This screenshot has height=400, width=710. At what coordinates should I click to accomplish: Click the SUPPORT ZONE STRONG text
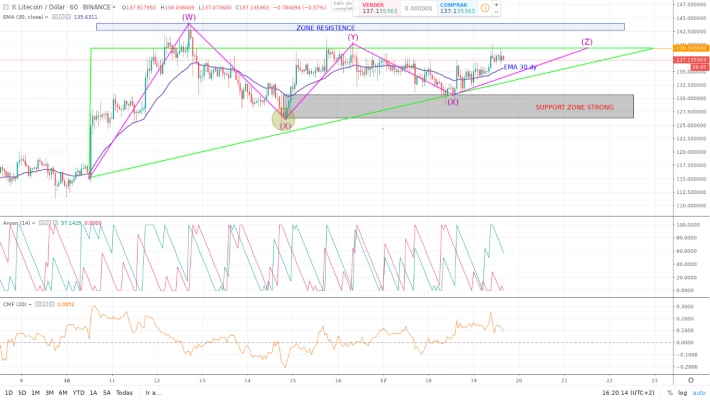(x=574, y=107)
